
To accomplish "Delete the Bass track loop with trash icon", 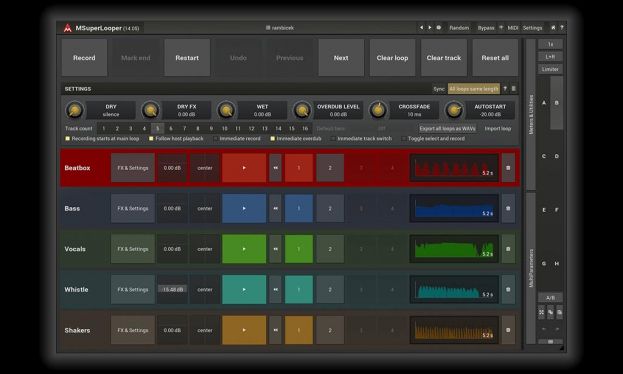I will pos(508,208).
